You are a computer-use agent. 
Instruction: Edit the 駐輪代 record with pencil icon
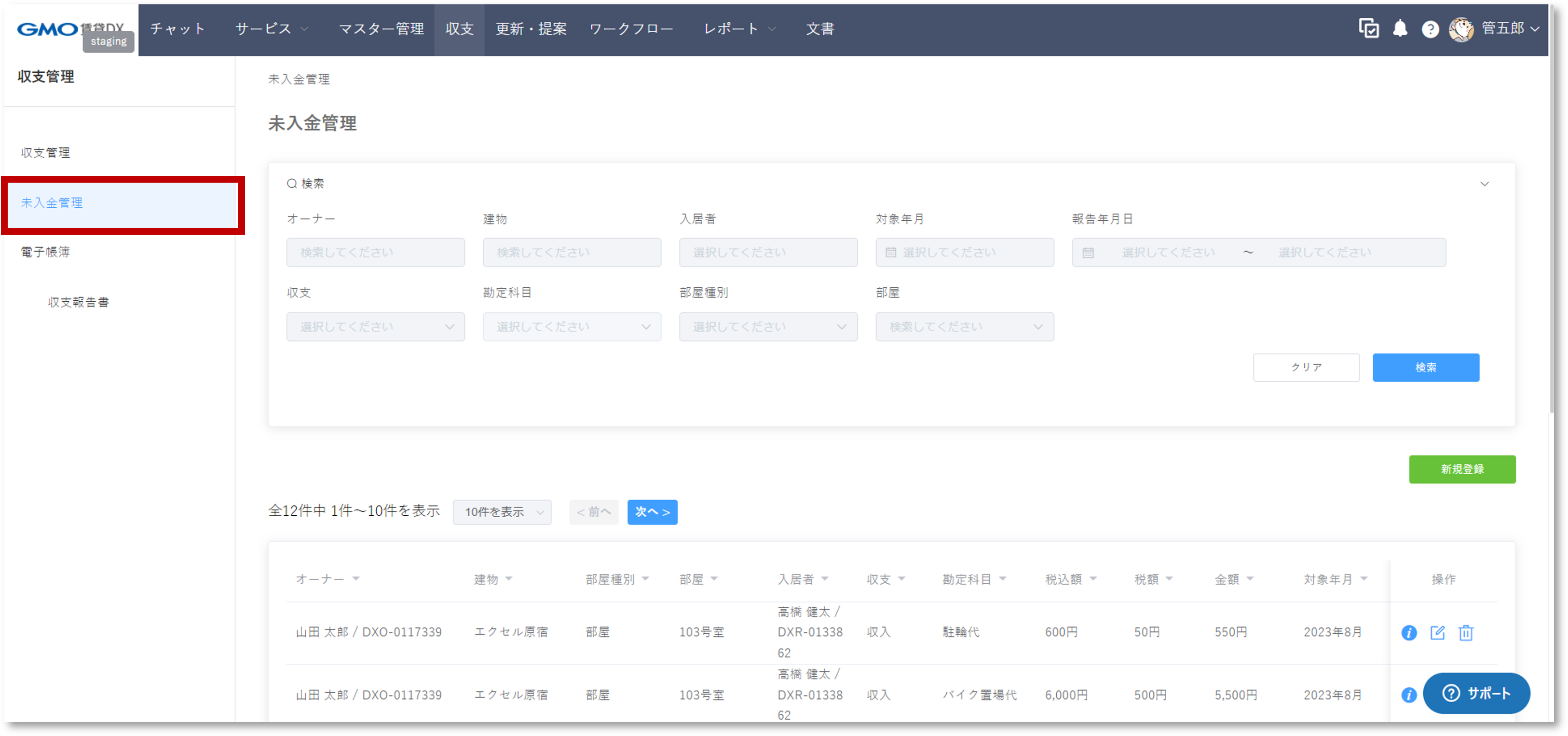point(1437,632)
